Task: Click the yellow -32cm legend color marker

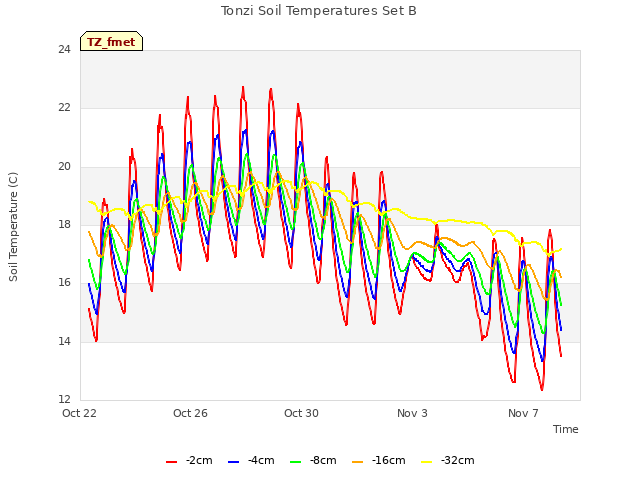Action: 427,462
